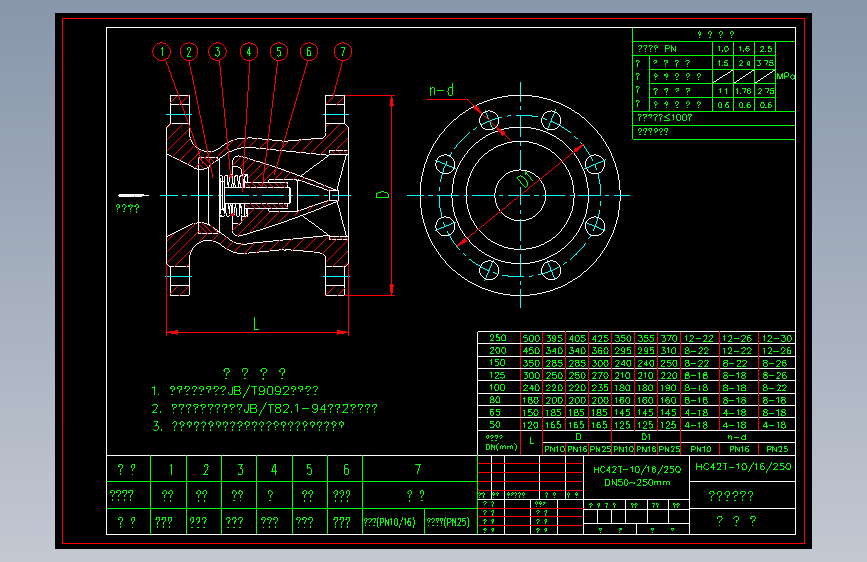Viewport: 867px width, 562px height.
Task: Select "1.0" in pressure table header row
Action: (723, 49)
